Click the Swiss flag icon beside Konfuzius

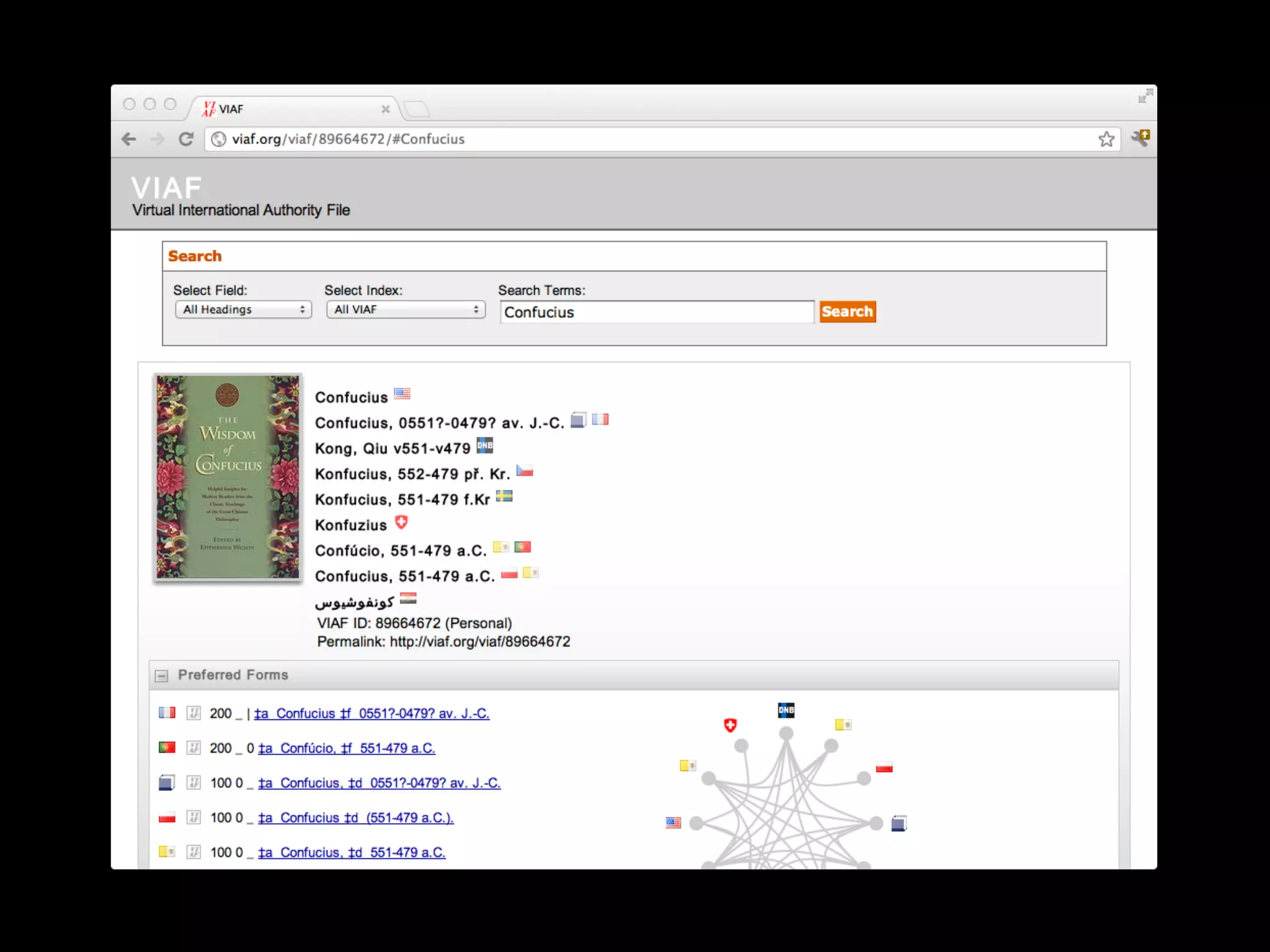click(x=401, y=522)
